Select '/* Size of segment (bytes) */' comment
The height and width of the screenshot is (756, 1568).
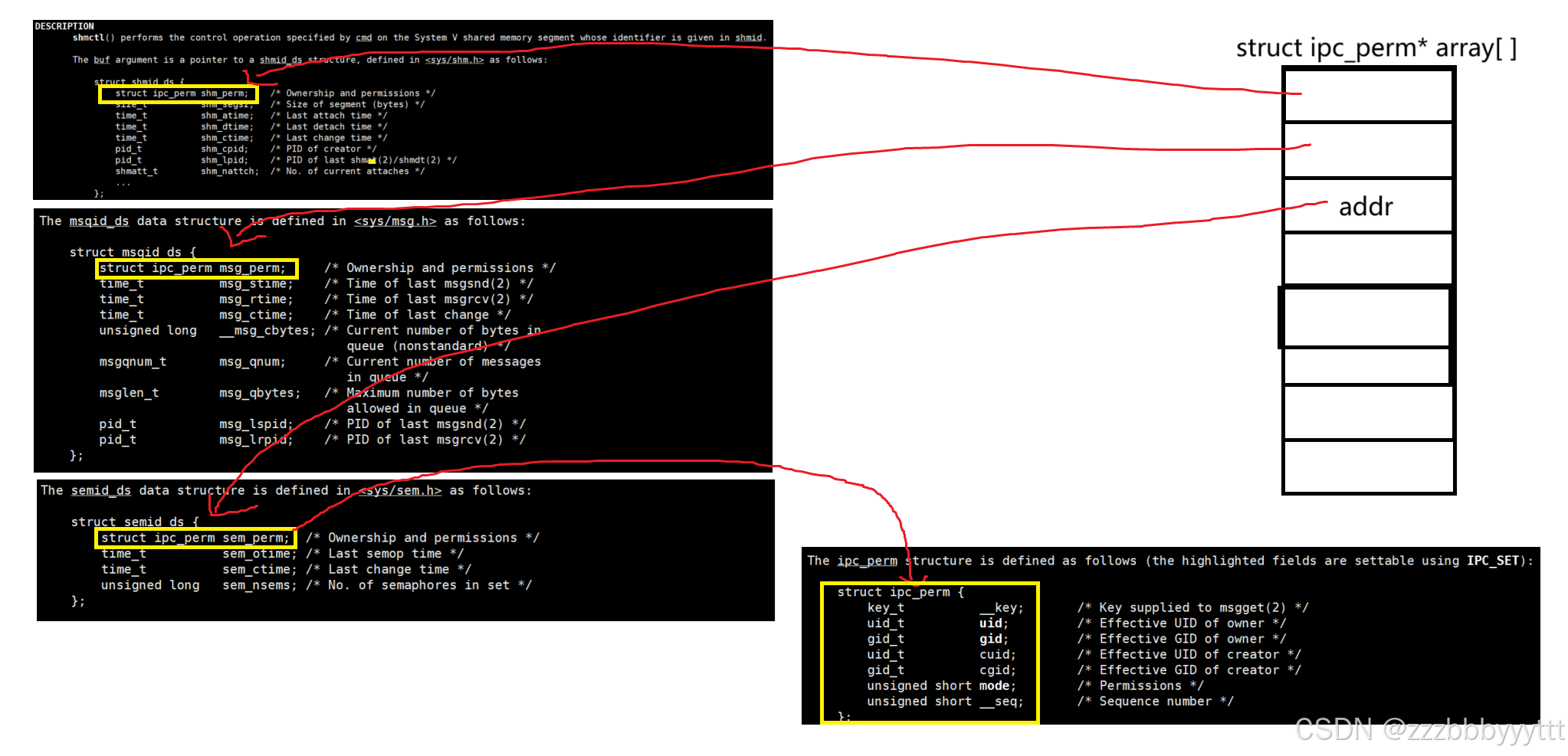pos(347,105)
